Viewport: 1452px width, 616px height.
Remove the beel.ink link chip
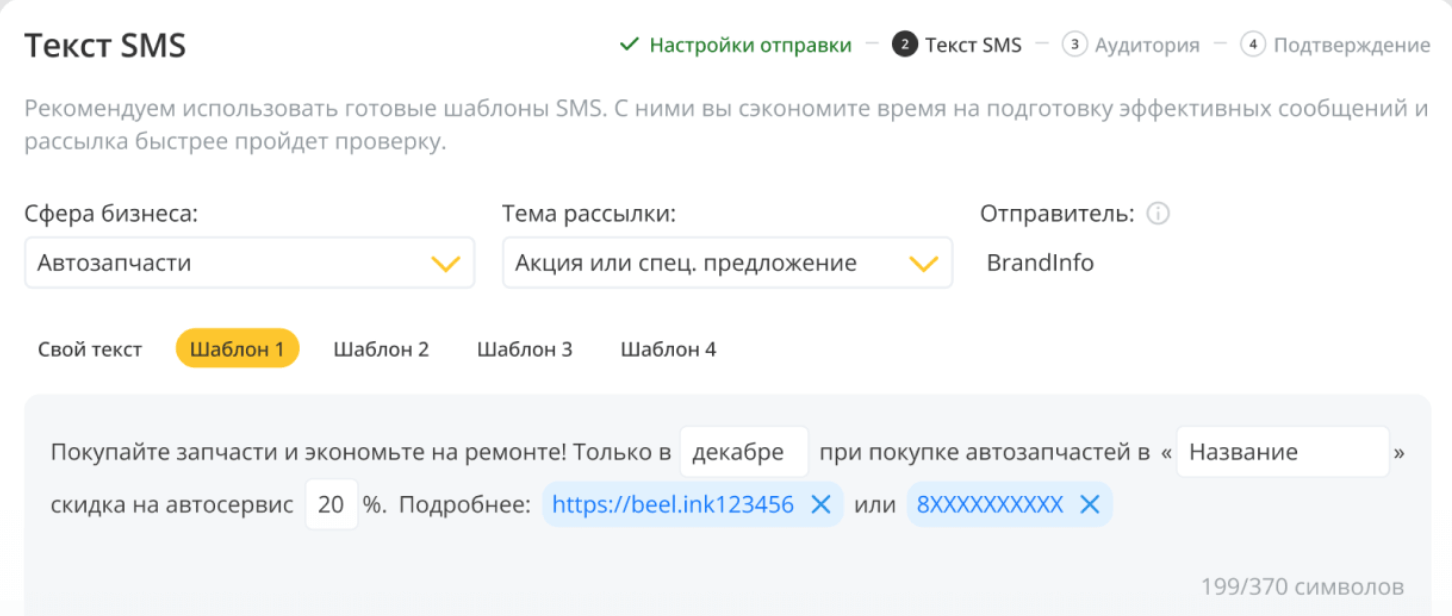(x=820, y=505)
